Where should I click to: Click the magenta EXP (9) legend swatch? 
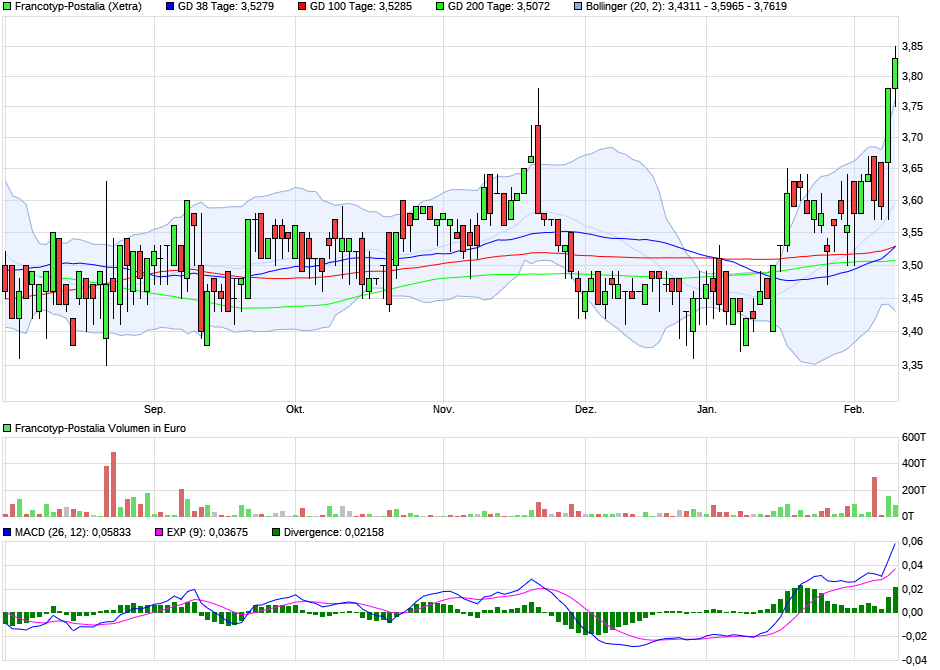159,532
